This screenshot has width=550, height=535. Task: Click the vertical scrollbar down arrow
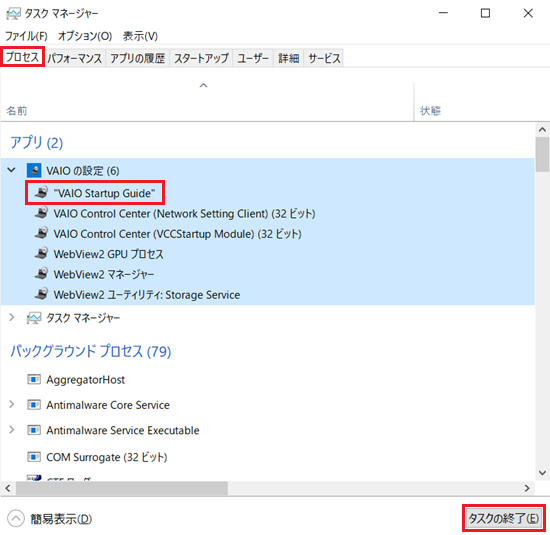click(542, 473)
